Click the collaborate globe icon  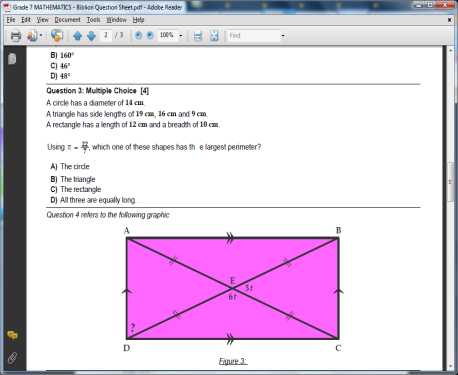[57, 35]
